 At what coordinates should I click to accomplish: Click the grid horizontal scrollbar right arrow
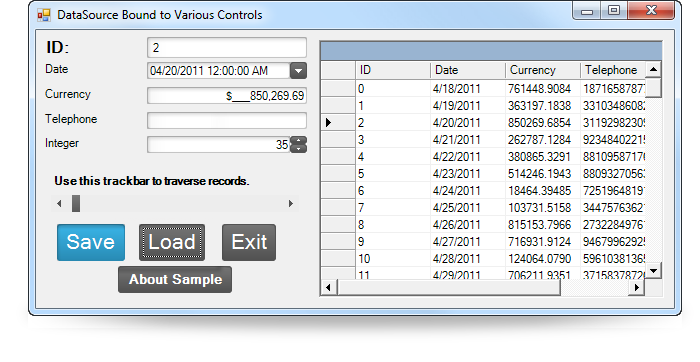click(637, 288)
